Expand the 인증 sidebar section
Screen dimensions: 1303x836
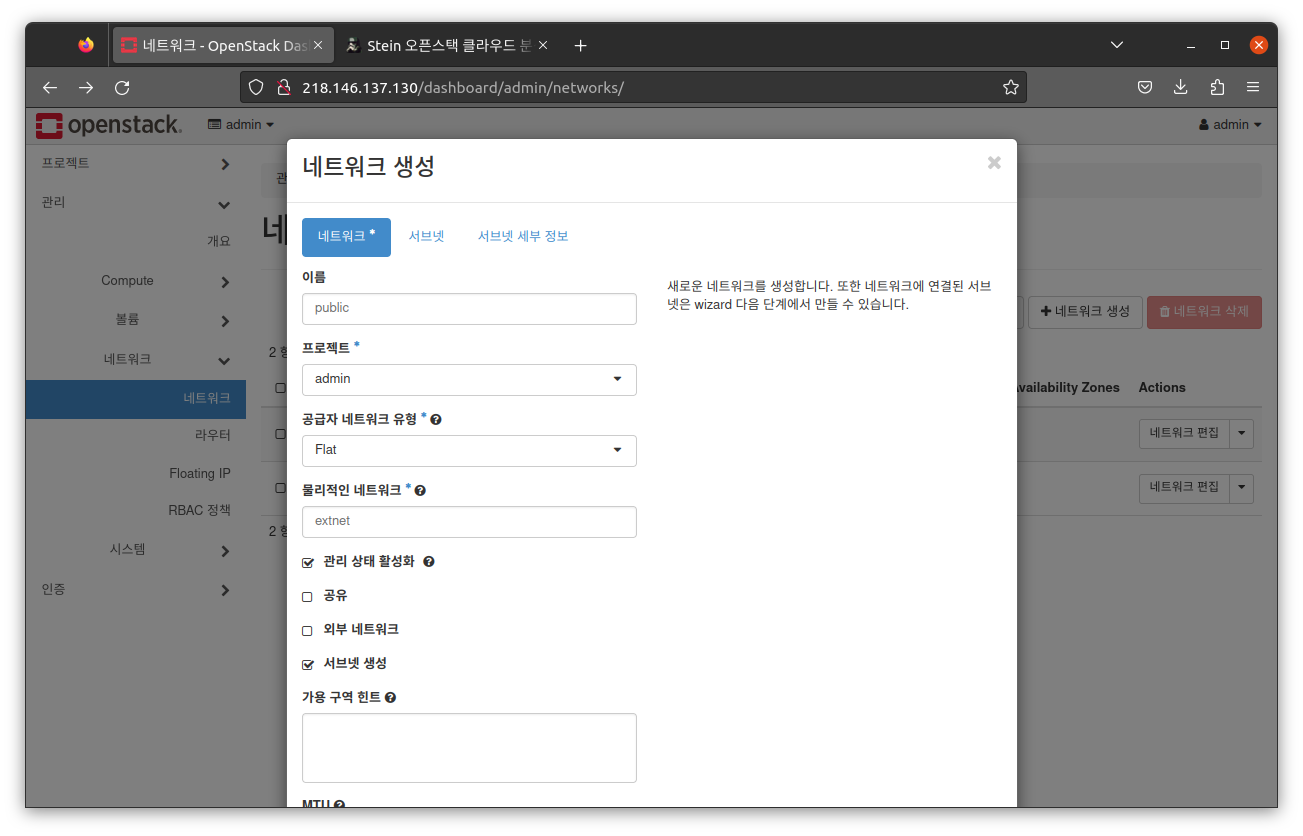[136, 590]
